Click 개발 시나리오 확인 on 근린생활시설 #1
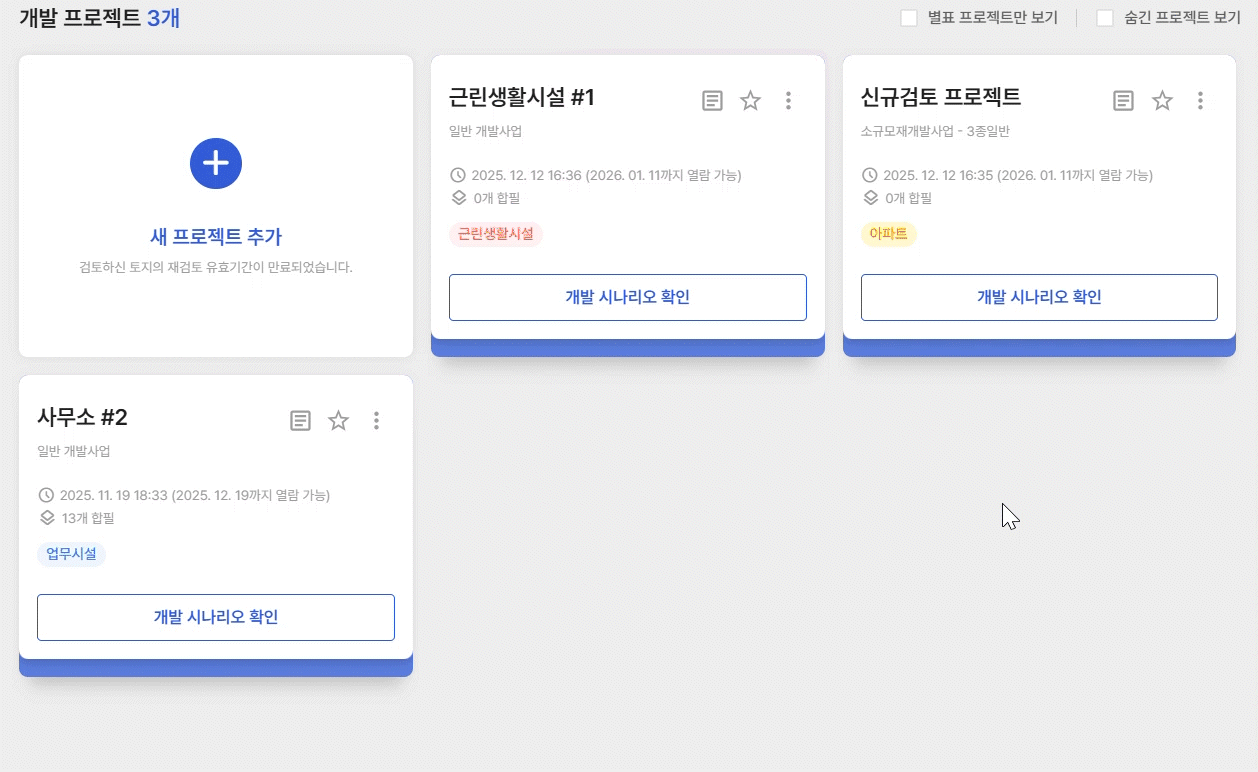Viewport: 1258px width, 772px height. coord(627,297)
